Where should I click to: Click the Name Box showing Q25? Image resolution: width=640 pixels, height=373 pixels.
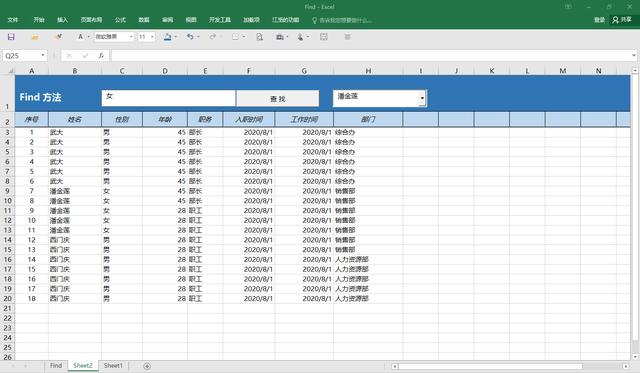click(21, 56)
